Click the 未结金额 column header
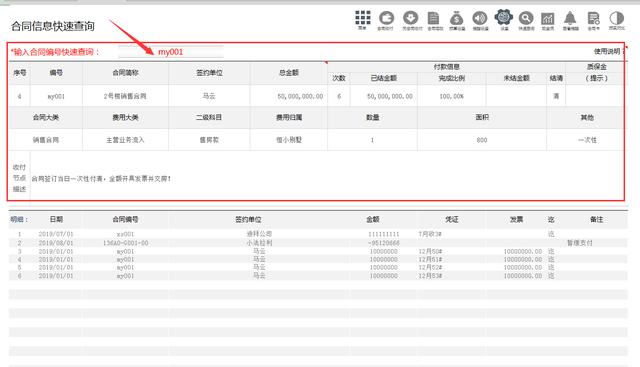Image resolution: width=640 pixels, height=367 pixels. (516, 78)
